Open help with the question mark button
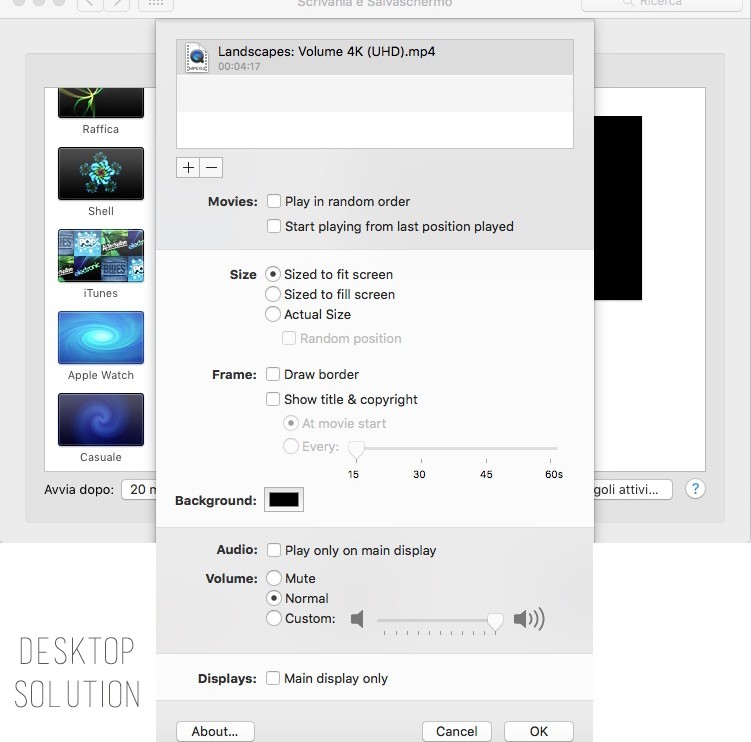The height and width of the screenshot is (742, 751). pyautogui.click(x=695, y=489)
